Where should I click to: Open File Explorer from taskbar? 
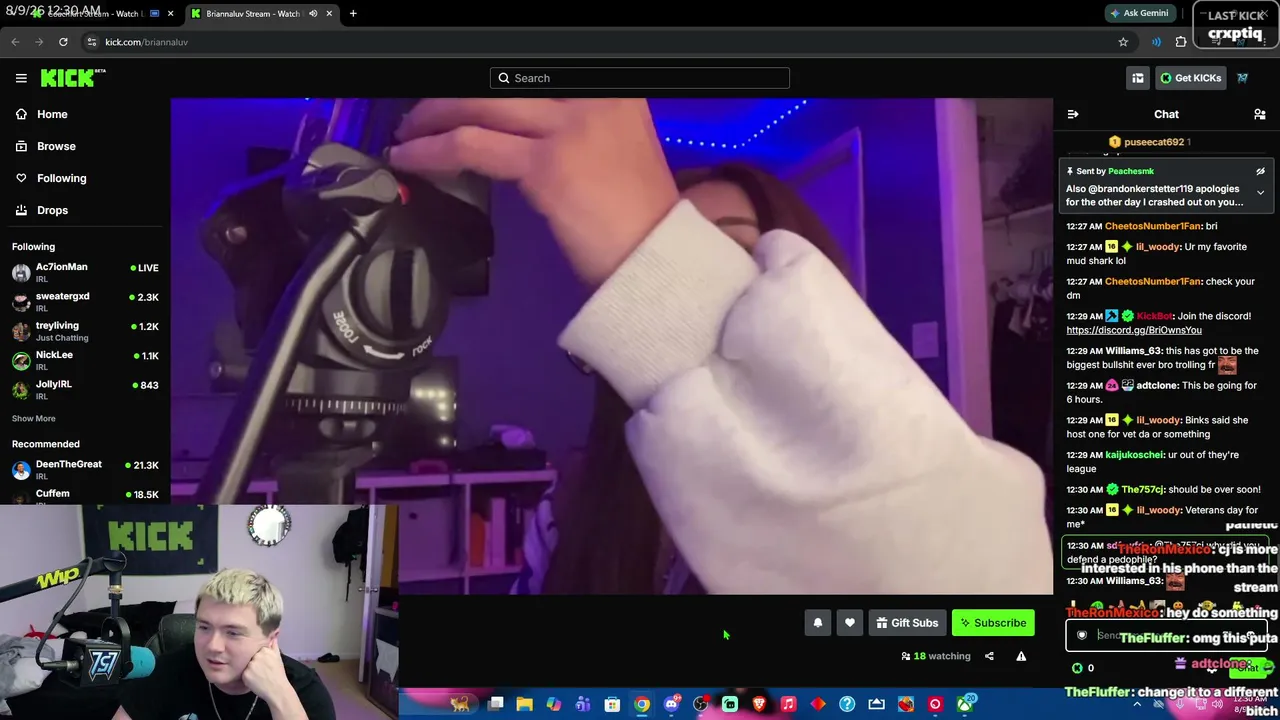tap(524, 704)
